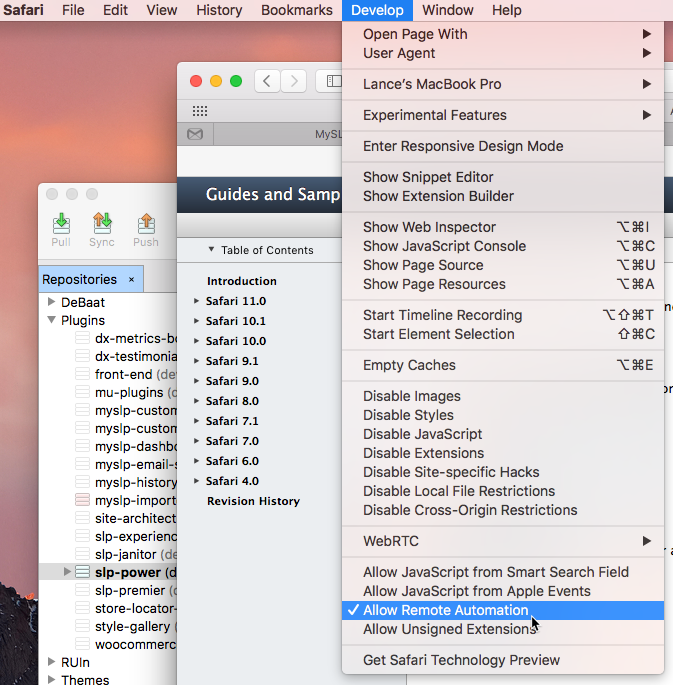Click the front-end repository icon

(x=83, y=374)
